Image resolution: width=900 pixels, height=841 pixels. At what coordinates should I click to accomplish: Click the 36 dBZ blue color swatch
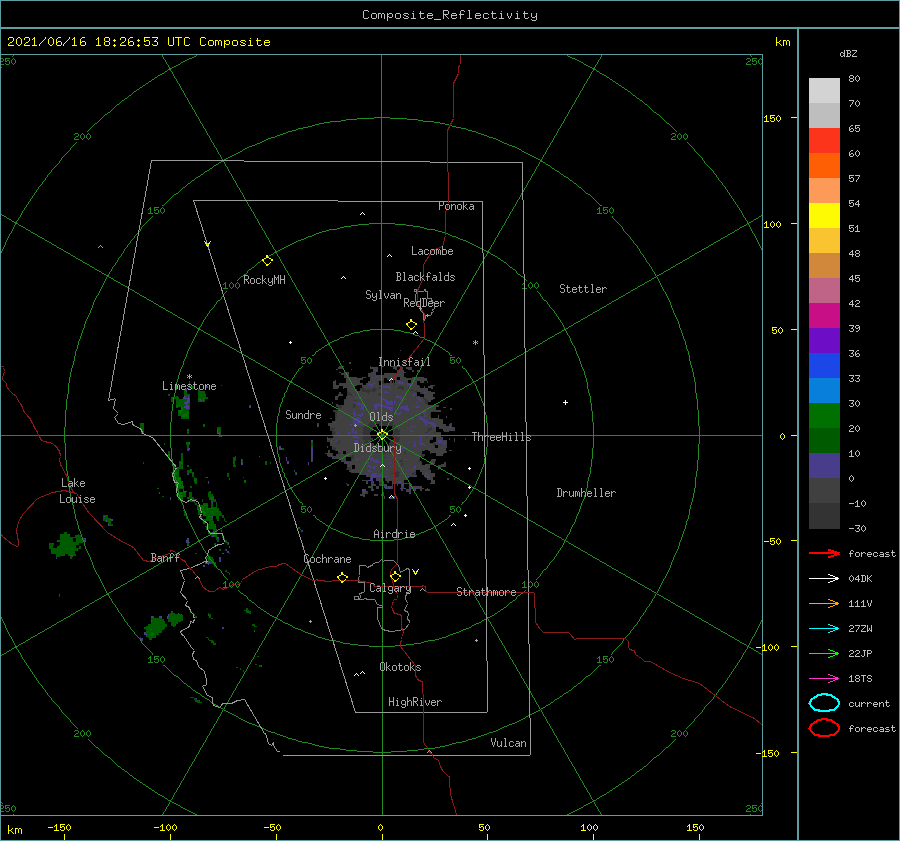click(x=824, y=365)
